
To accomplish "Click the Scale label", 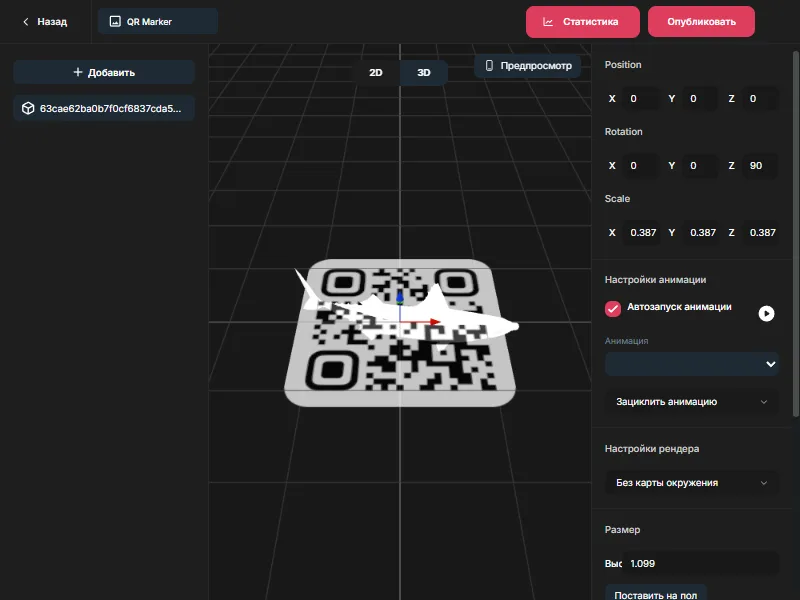I will (617, 198).
